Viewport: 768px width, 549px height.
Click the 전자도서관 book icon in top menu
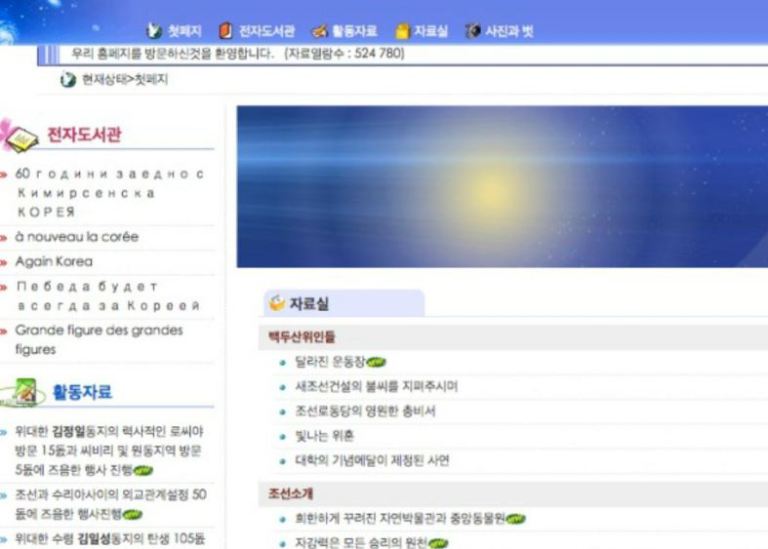click(x=226, y=31)
